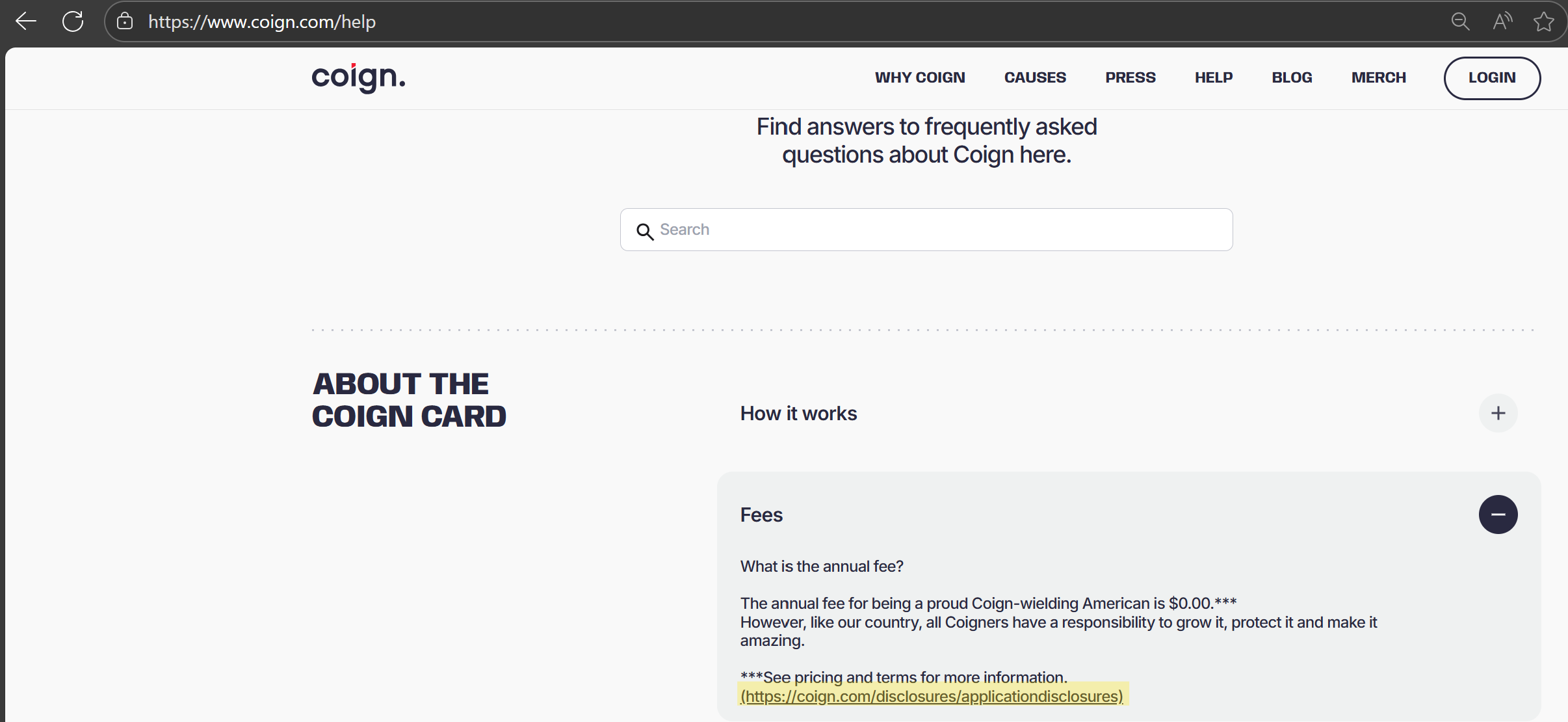Click the zoom magnifier icon in address bar
The image size is (1568, 722).
tap(1460, 21)
